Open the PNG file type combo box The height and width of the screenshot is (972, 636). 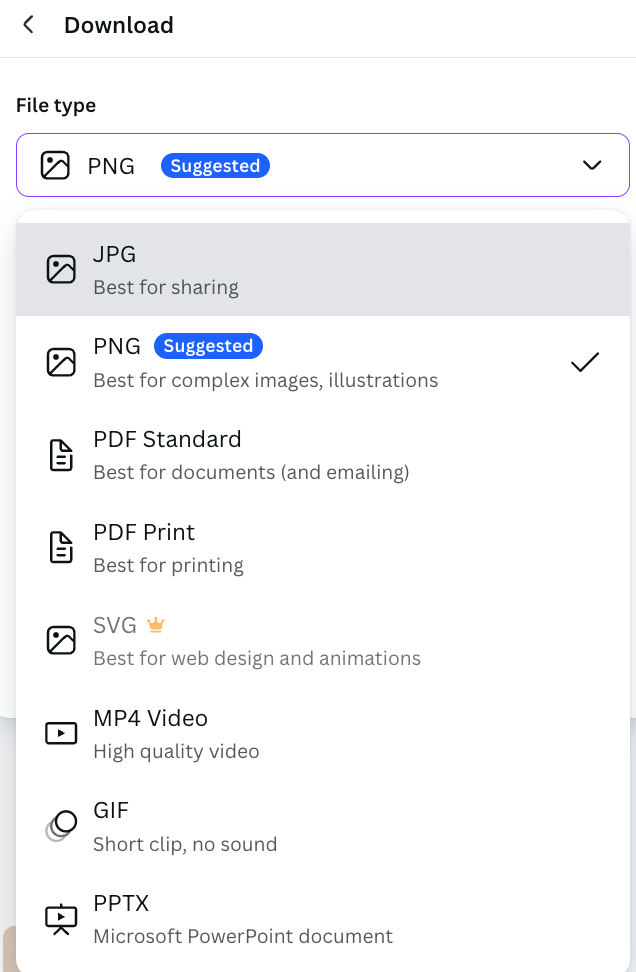pos(322,165)
